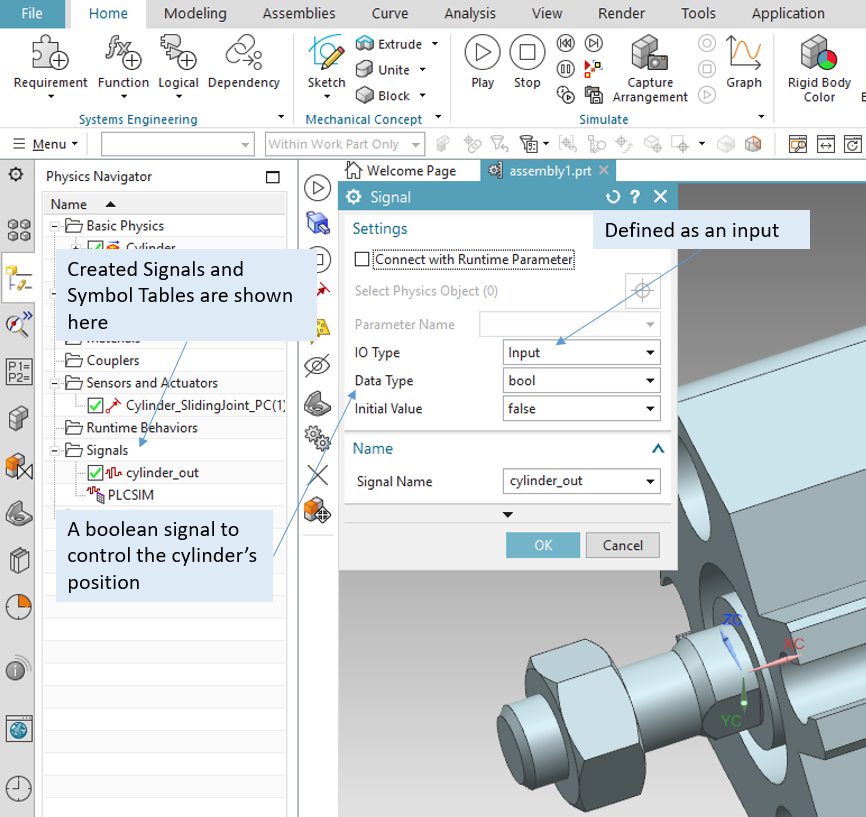The image size is (866, 817).
Task: Collapse the Name section in Signal dialog
Action: 657,449
